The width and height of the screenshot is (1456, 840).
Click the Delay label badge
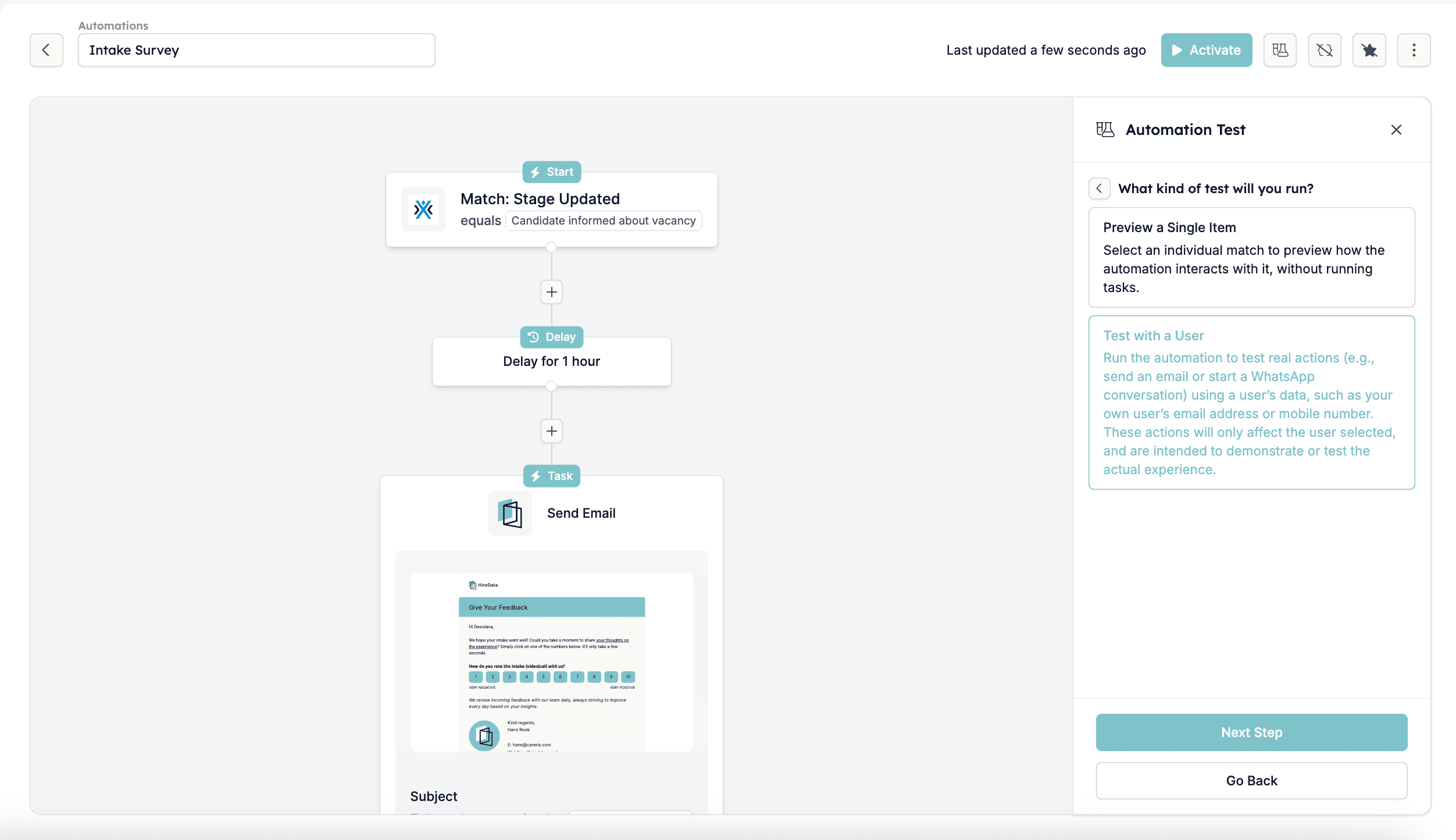(552, 337)
